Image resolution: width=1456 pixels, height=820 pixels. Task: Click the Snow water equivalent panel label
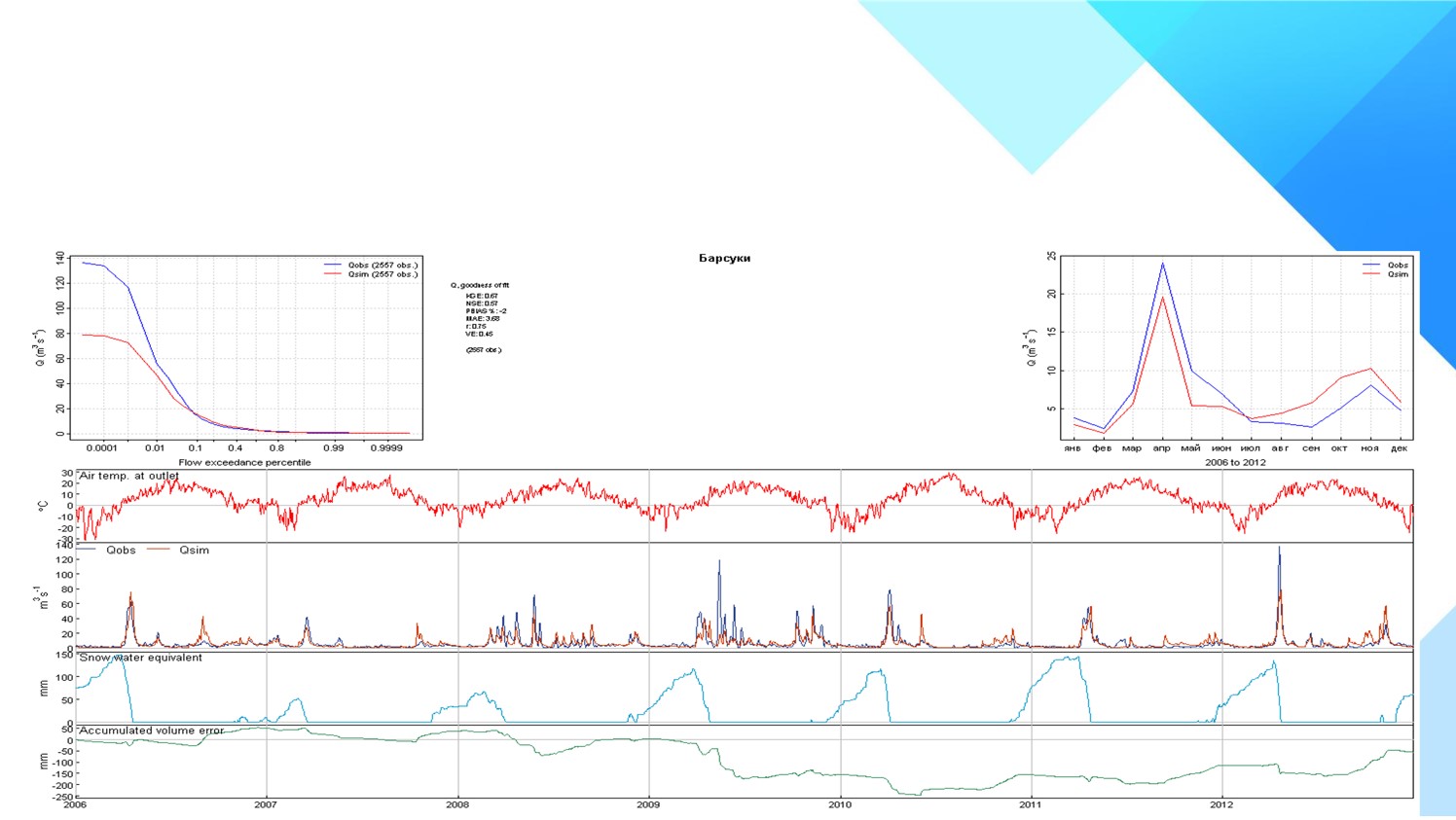coord(140,658)
